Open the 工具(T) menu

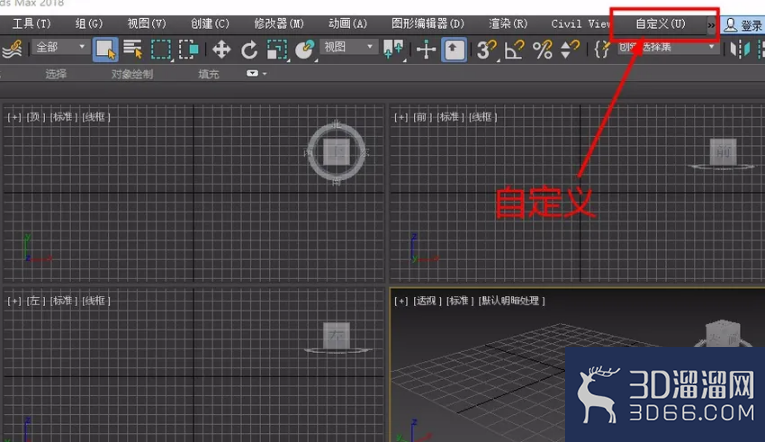[x=31, y=24]
